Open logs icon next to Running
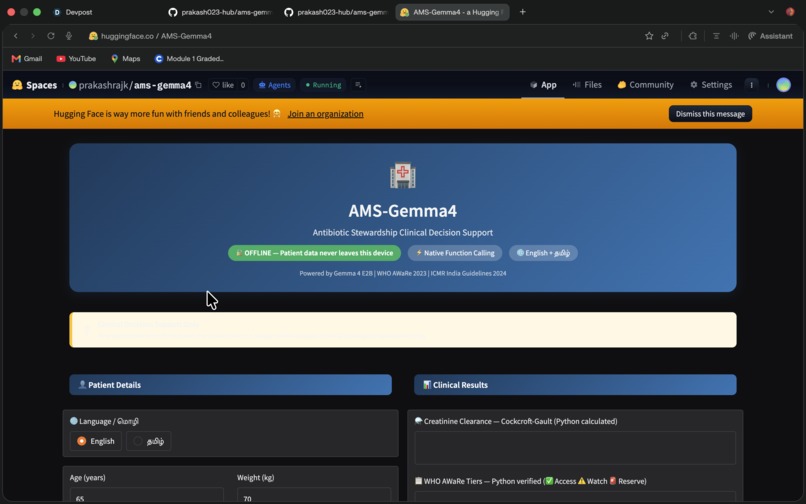806x504 pixels. (x=358, y=85)
